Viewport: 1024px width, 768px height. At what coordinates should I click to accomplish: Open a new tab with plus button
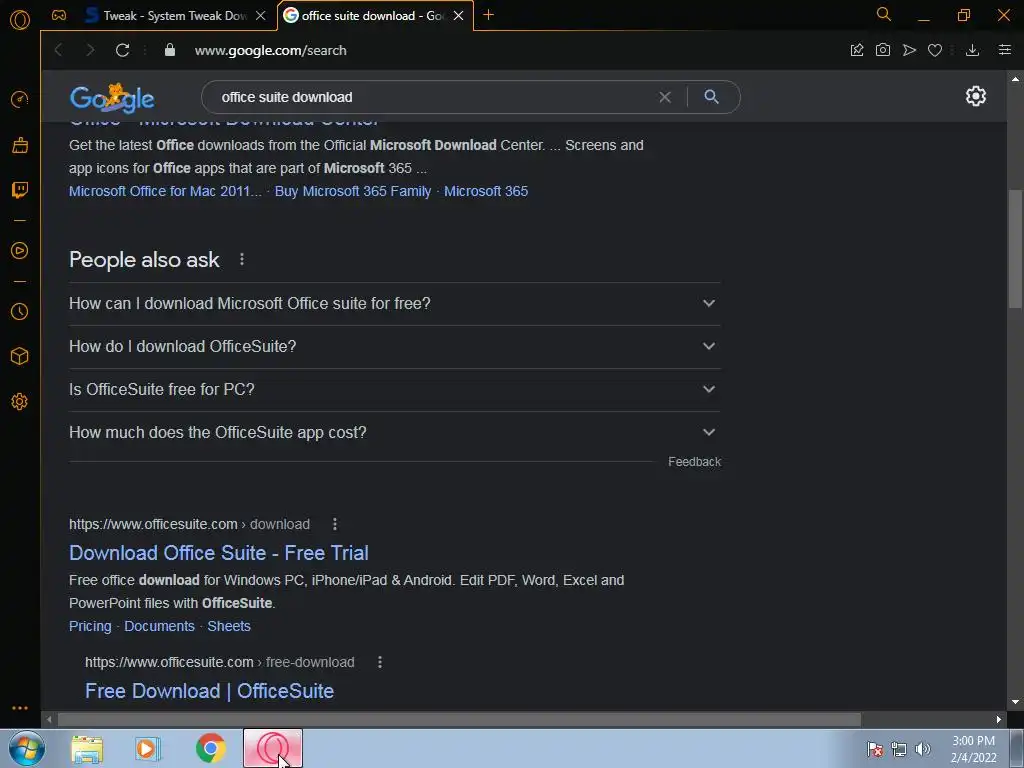click(x=488, y=15)
